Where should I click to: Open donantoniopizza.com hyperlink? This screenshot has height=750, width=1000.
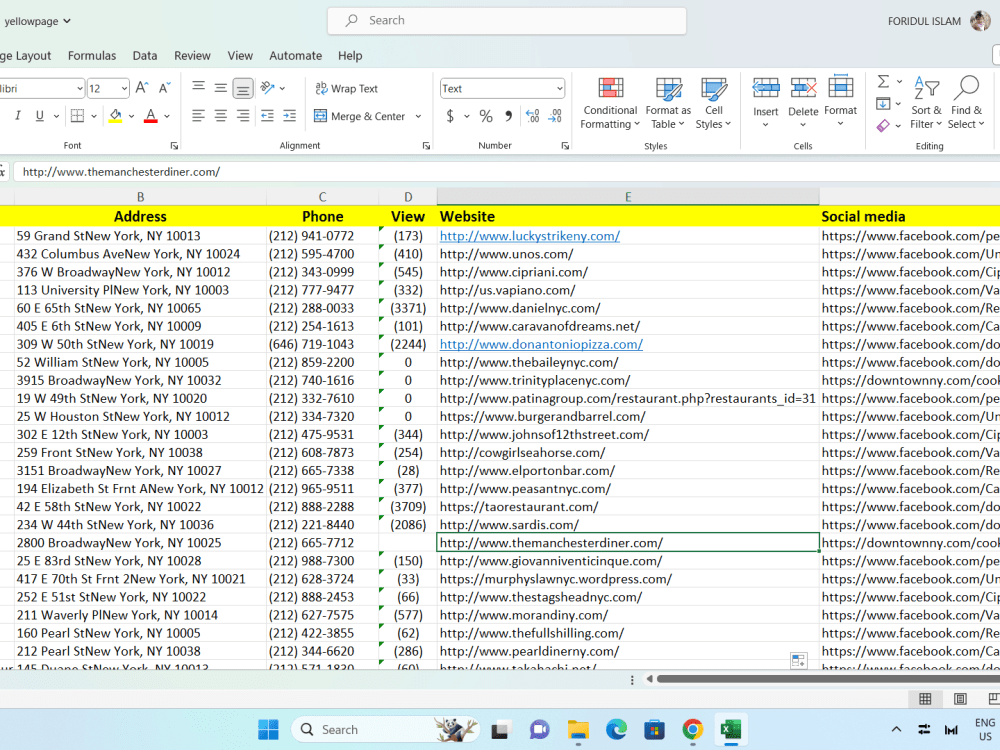pos(541,344)
